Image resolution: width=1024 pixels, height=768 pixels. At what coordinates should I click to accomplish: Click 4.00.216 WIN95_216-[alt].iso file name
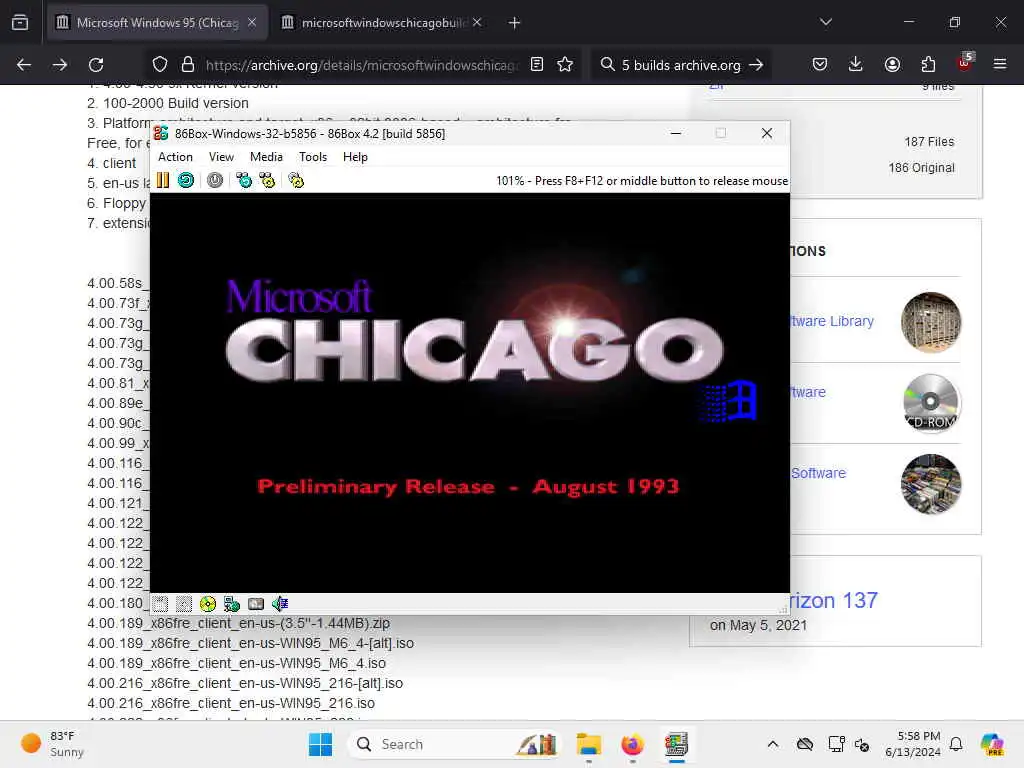[x=245, y=683]
